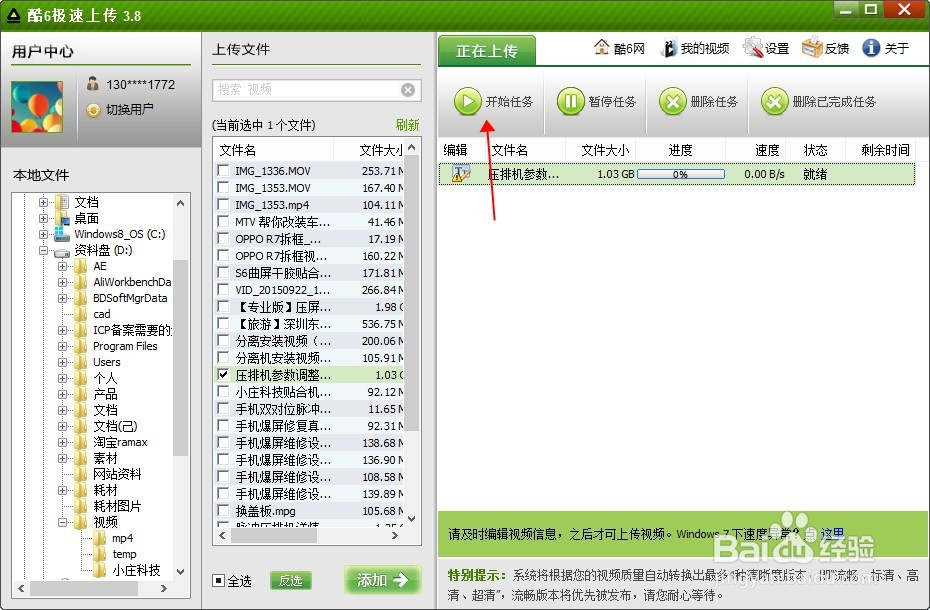Check the 换盖板.mpg checkbox
The height and width of the screenshot is (610, 930).
click(x=223, y=510)
